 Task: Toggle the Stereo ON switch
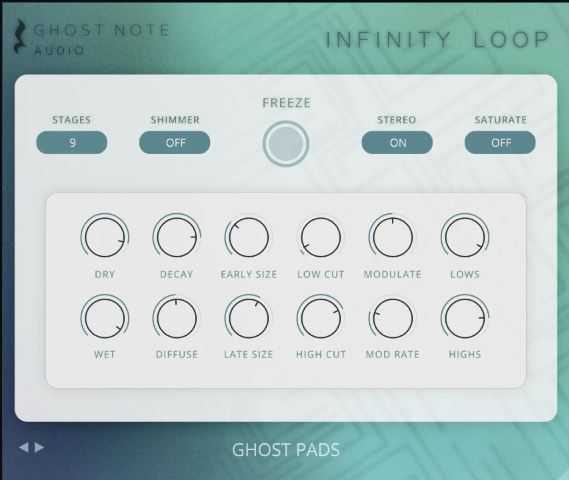397,143
